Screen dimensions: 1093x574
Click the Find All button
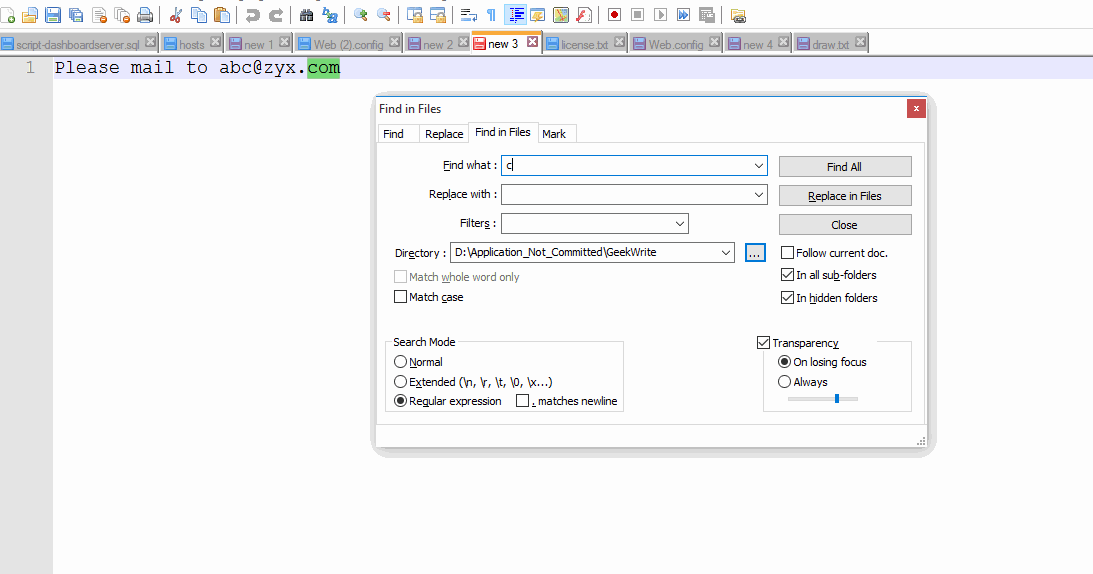[845, 167]
